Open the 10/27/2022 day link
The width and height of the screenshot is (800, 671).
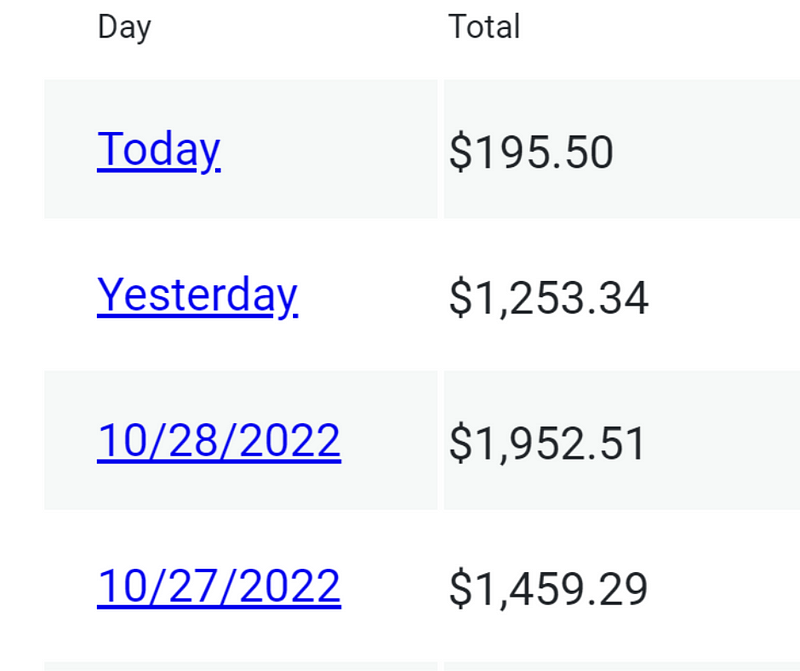[x=219, y=586]
